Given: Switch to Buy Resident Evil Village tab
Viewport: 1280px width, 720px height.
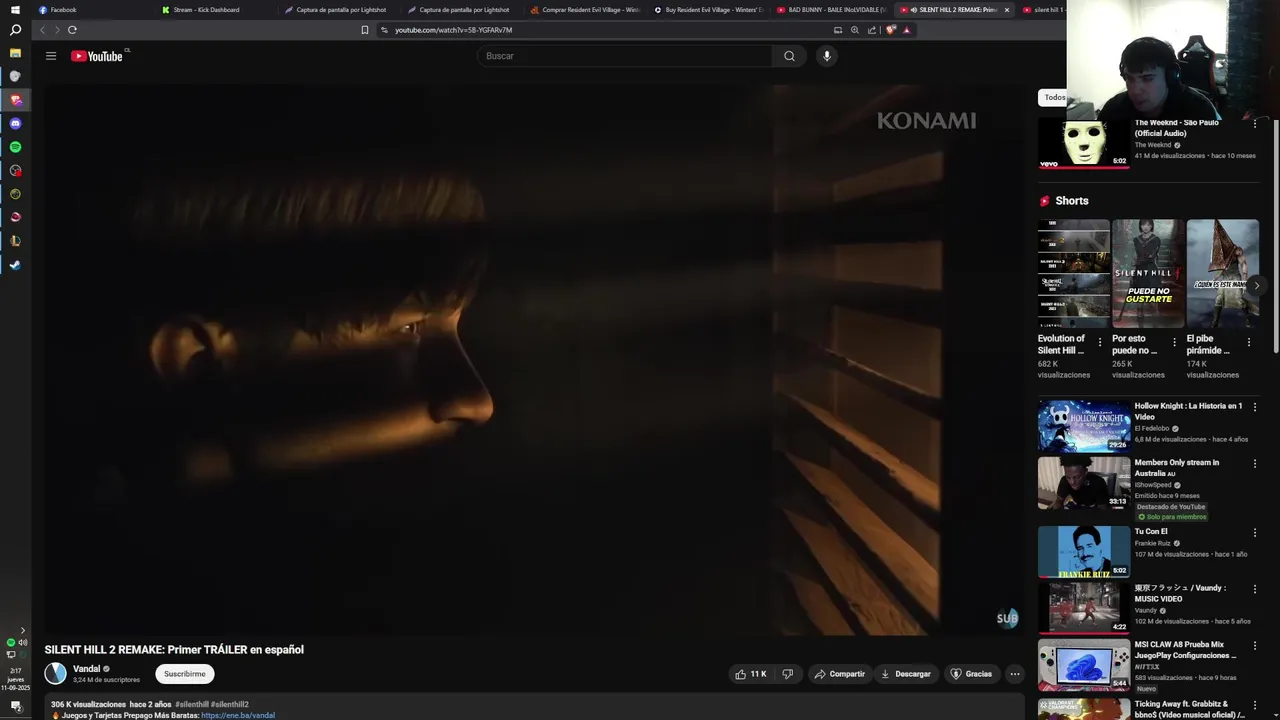Looking at the screenshot, I should [709, 10].
